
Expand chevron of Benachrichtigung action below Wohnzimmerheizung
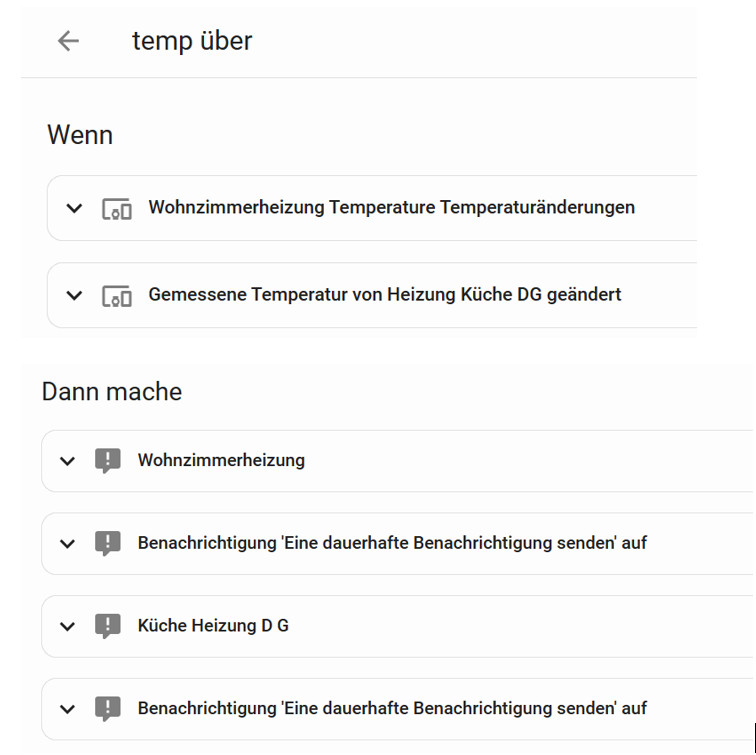pos(68,543)
